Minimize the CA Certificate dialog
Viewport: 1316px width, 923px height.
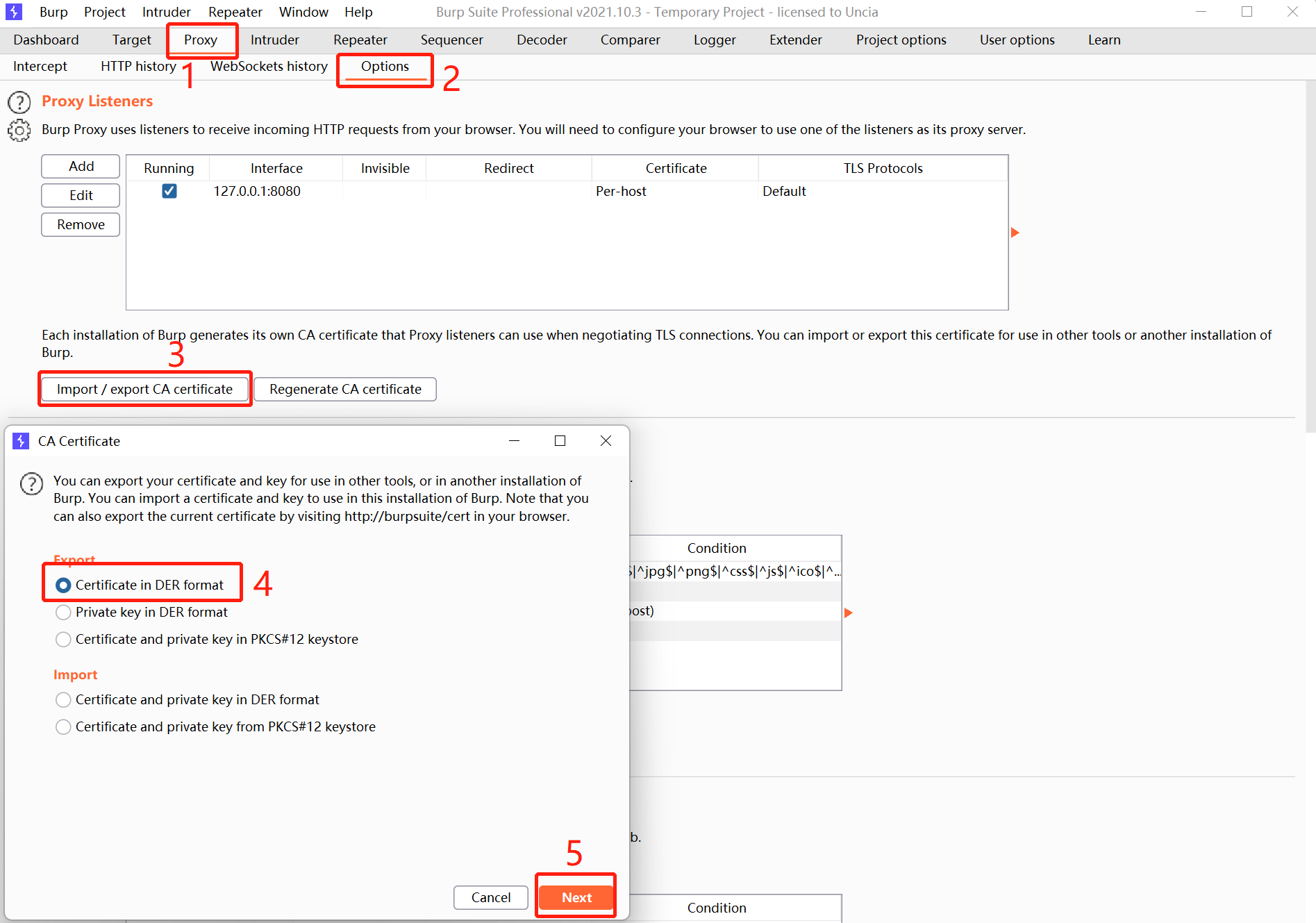pos(514,441)
